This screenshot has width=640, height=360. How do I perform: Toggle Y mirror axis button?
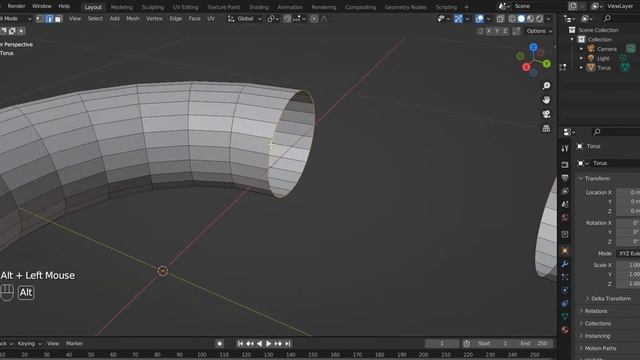497,31
